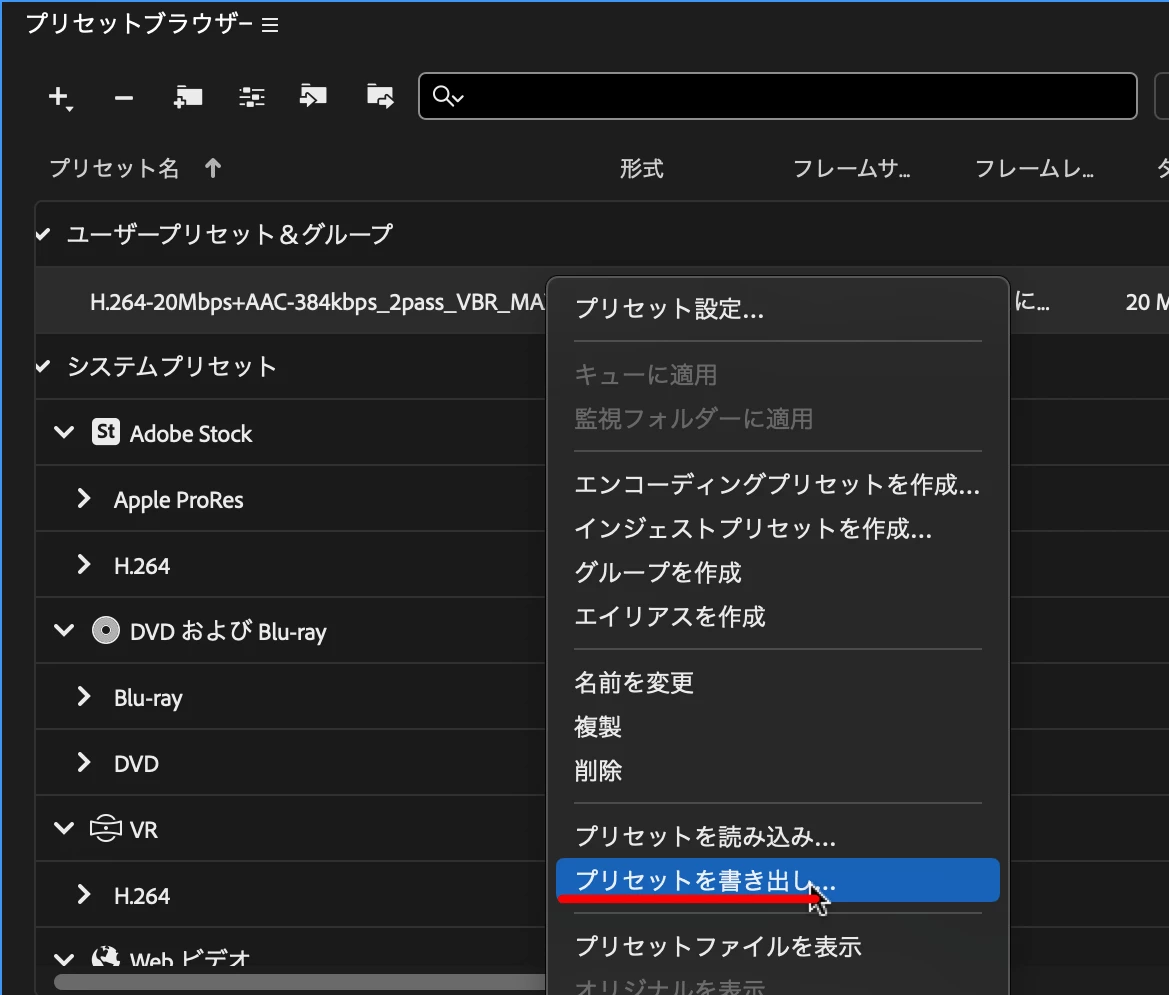Collapse the Web ビデオ group
Screen dimensions: 1169x995
click(x=65, y=959)
